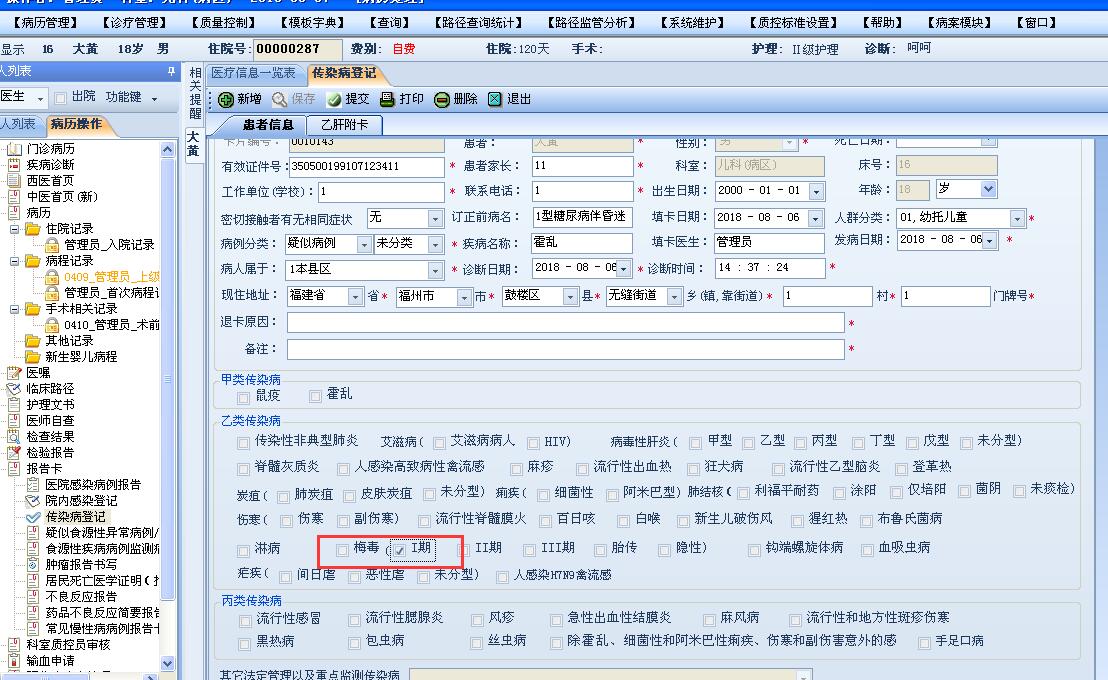Select the 住院记录 folder icon
The height and width of the screenshot is (680, 1108).
tap(33, 228)
